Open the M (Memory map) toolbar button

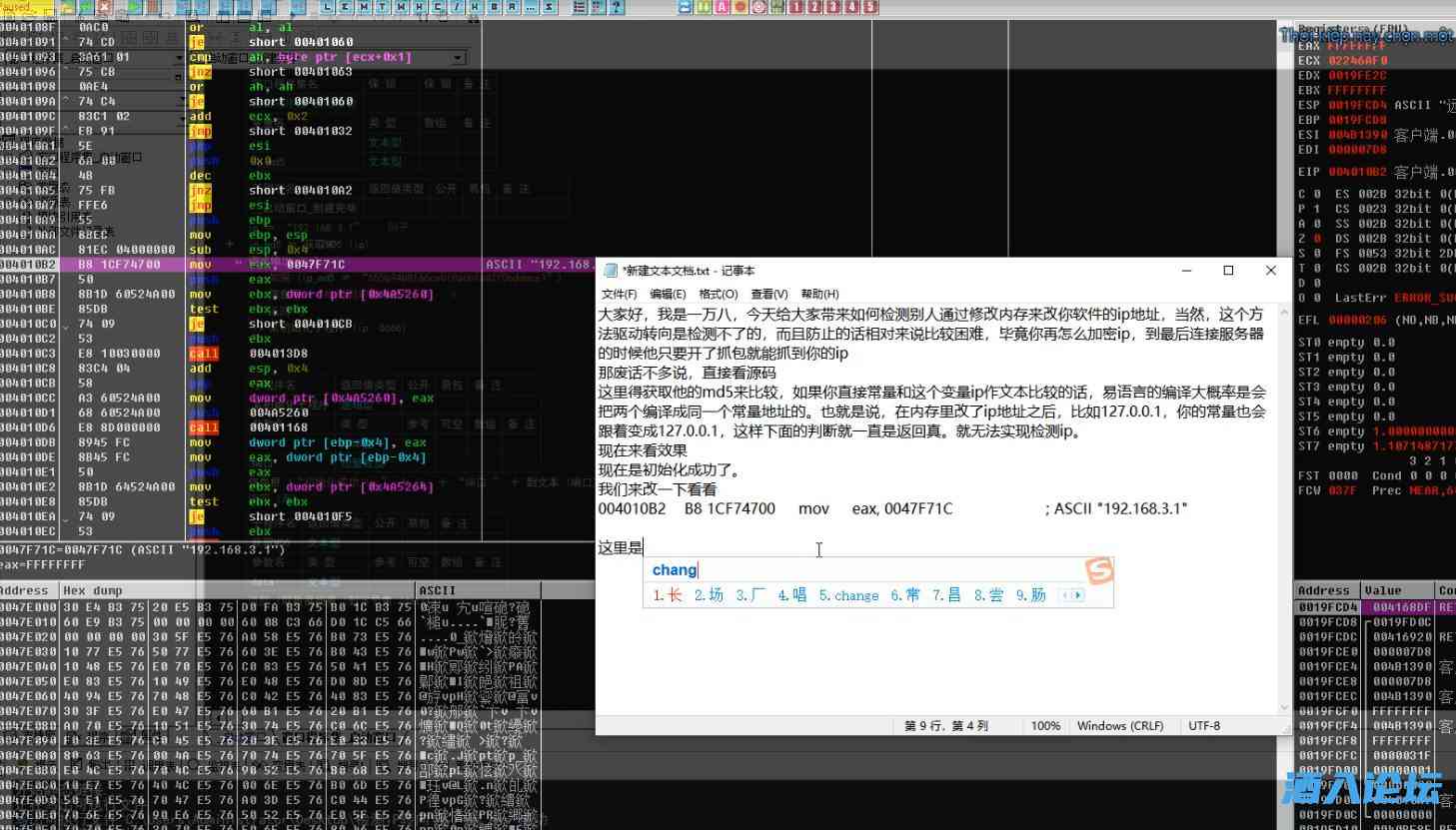[x=364, y=7]
